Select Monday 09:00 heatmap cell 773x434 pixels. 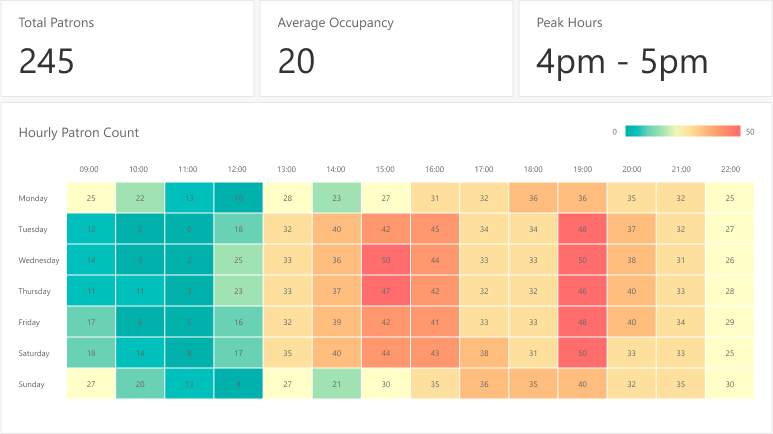91,198
